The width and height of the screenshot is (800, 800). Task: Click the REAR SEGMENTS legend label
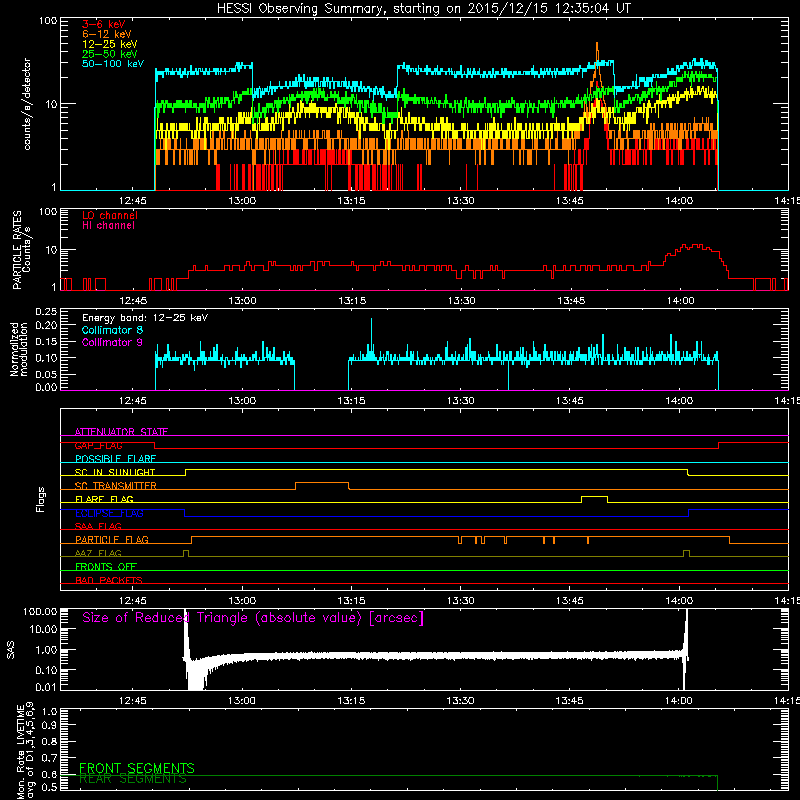click(x=133, y=779)
